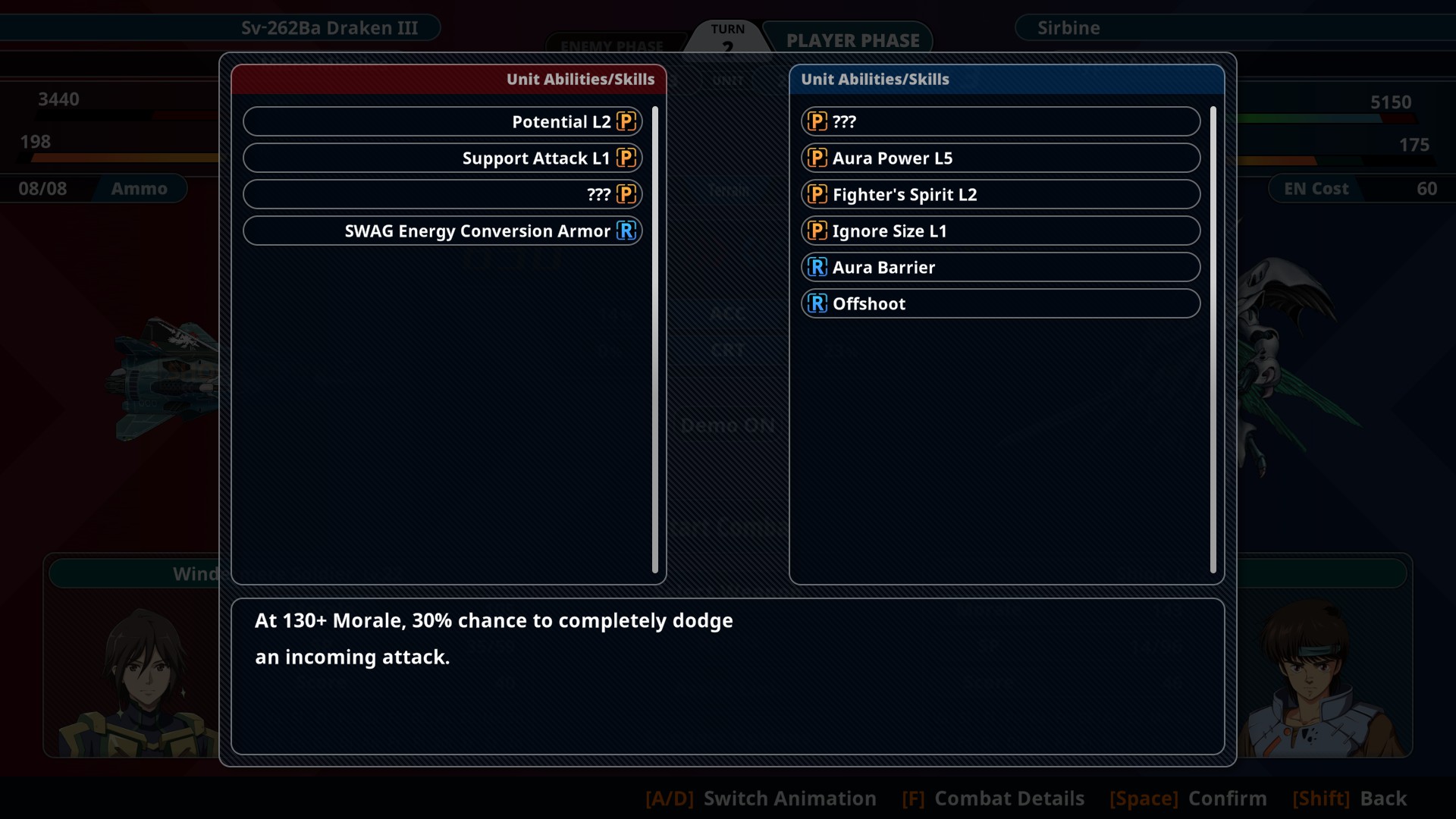
Task: Click the right skills panel scrollbar
Action: (1213, 340)
